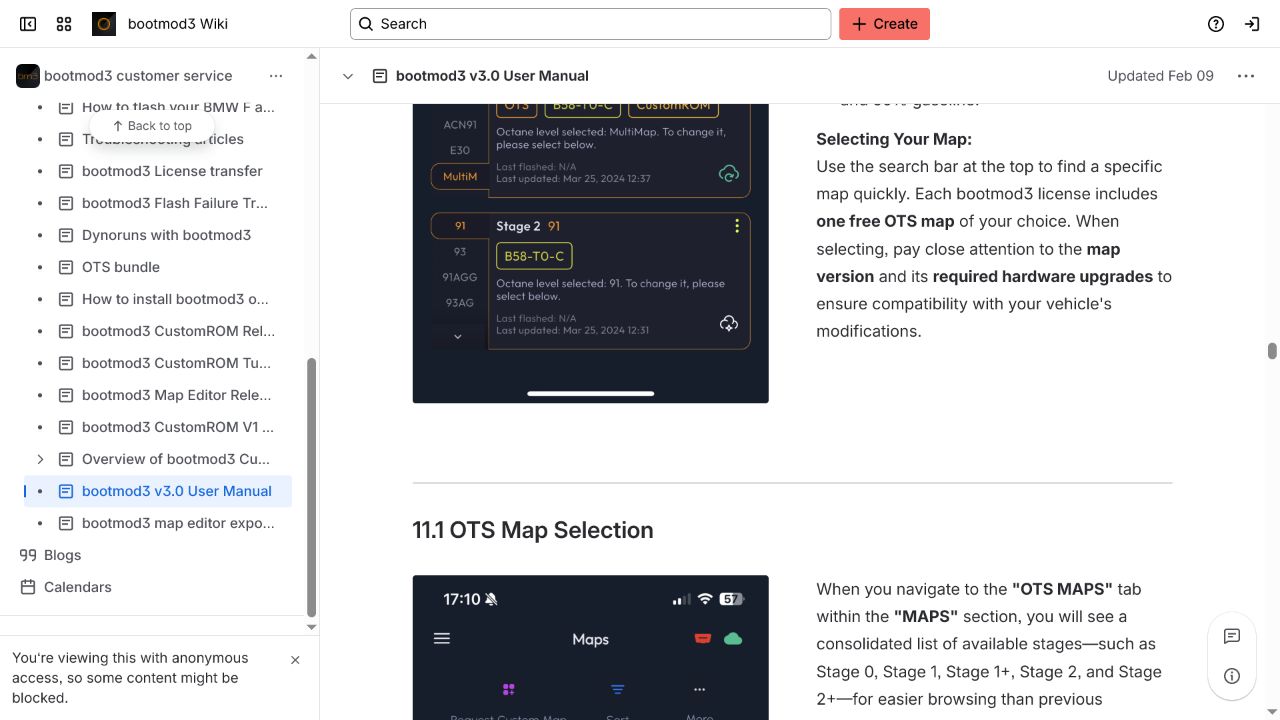Select bootmod3 v3.0 User Manual in tree
Screen dimensions: 1280x720
[177, 491]
